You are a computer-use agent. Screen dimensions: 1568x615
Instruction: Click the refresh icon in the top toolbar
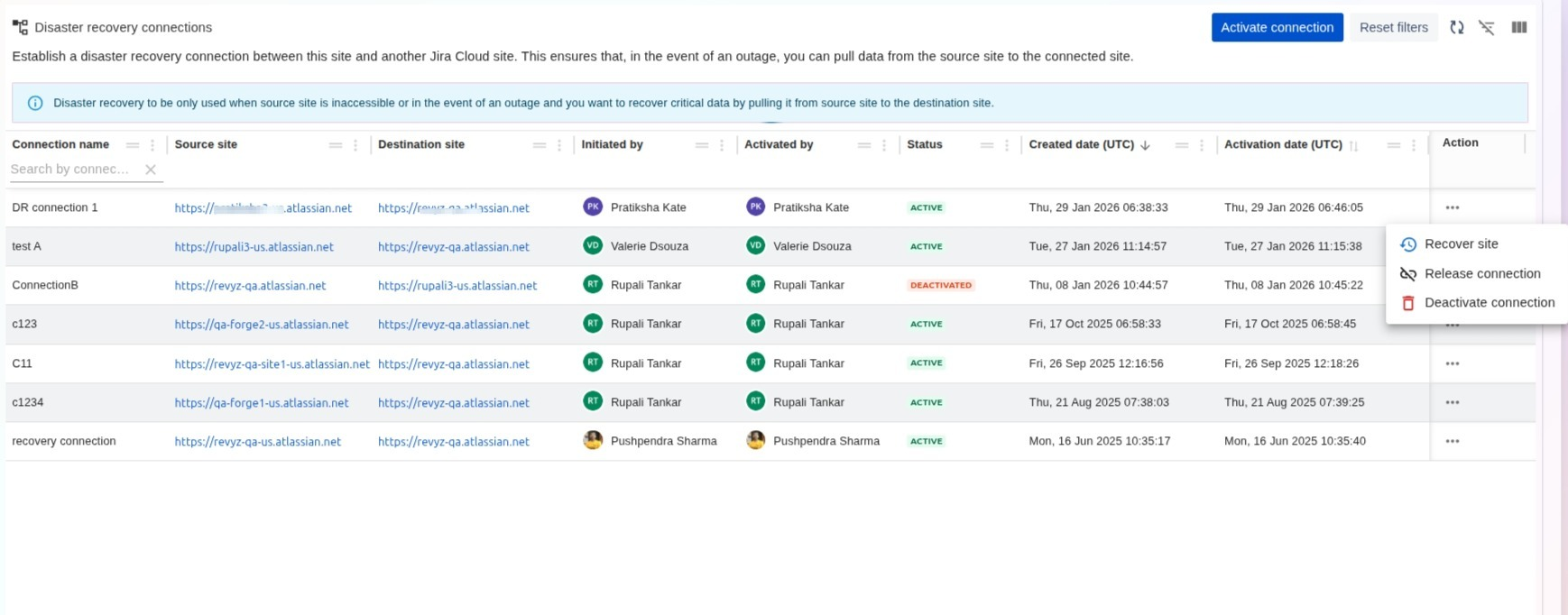pyautogui.click(x=1456, y=28)
